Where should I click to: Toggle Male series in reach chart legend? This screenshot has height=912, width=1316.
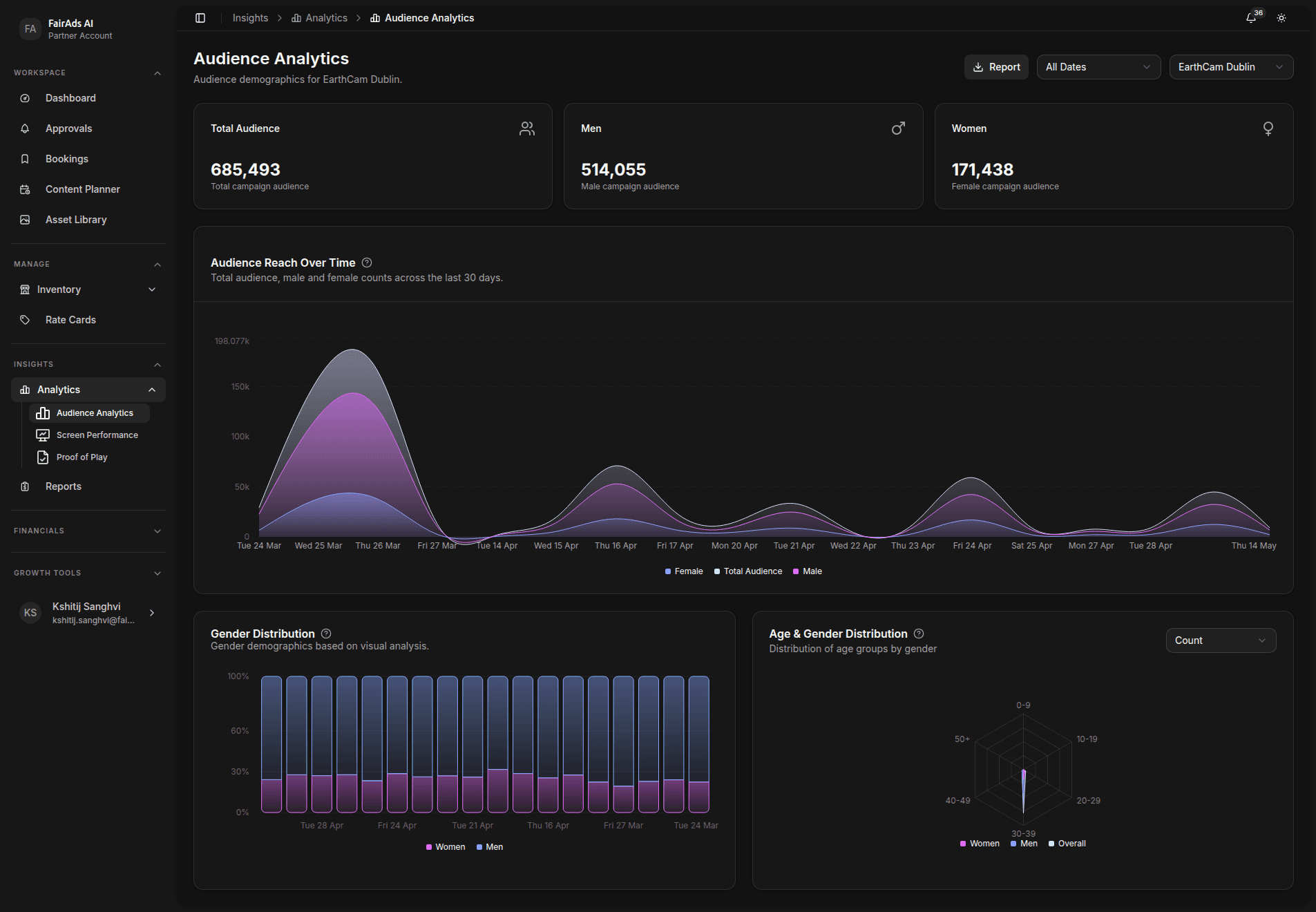point(808,571)
